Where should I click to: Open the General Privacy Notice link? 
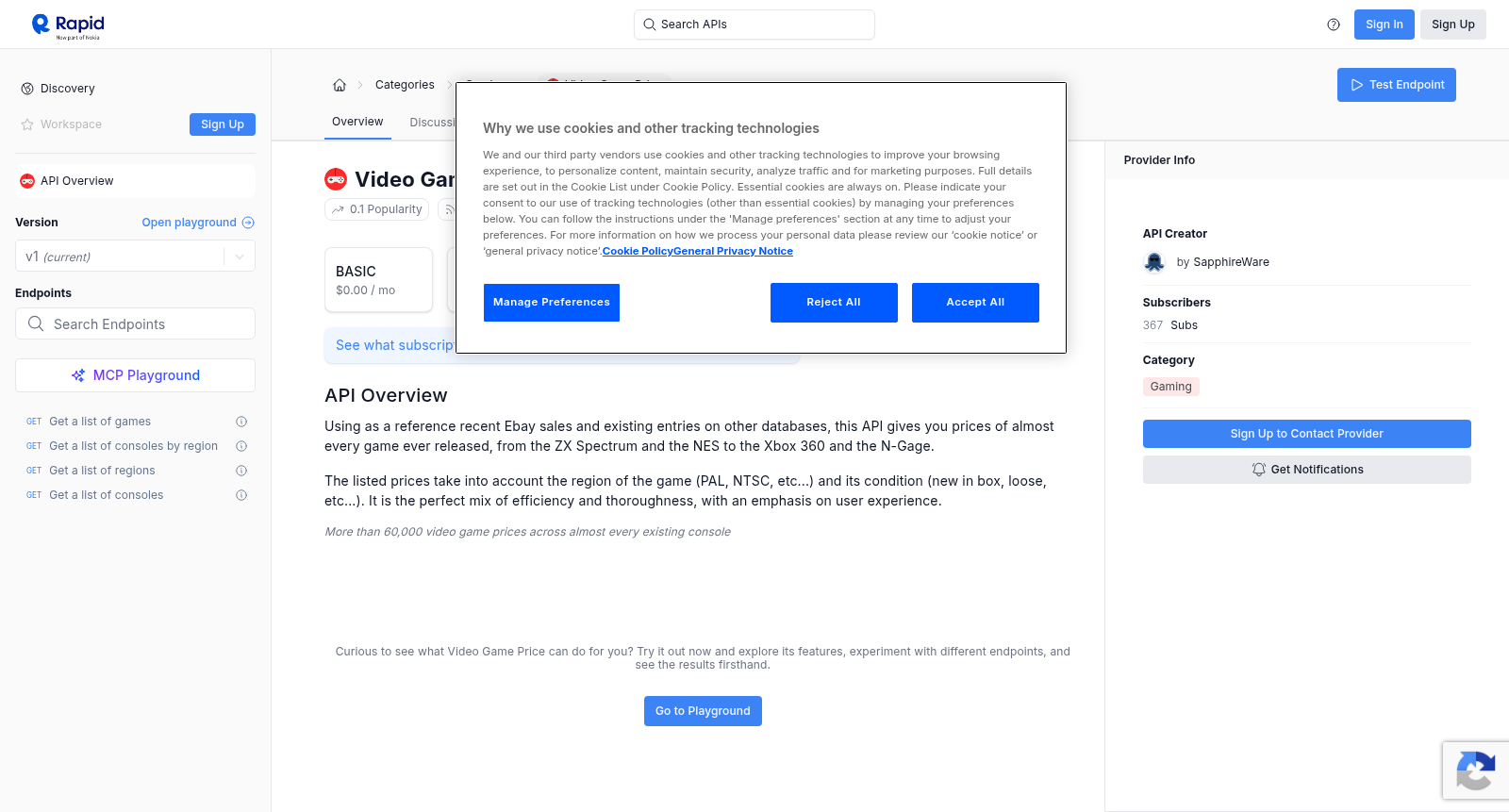[x=733, y=252]
